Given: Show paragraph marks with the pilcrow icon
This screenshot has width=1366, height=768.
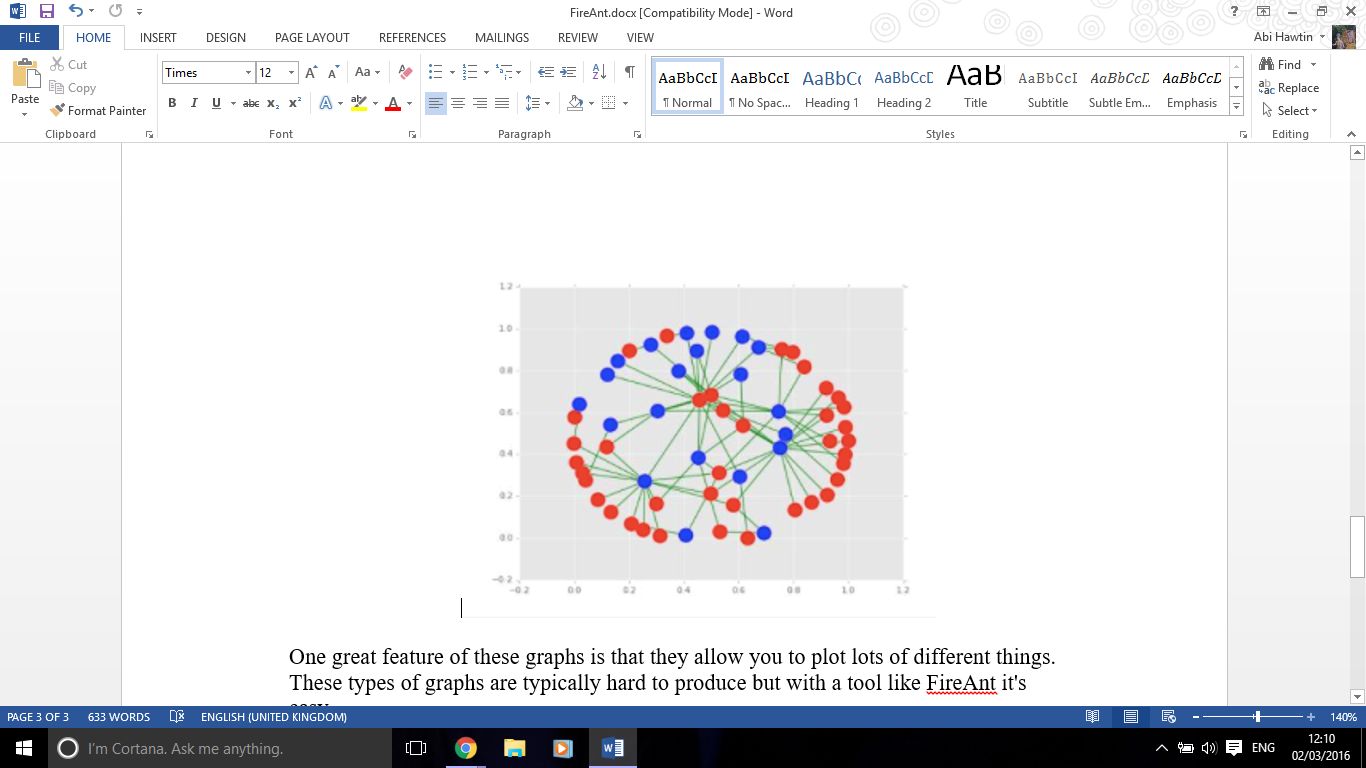Looking at the screenshot, I should pos(629,72).
